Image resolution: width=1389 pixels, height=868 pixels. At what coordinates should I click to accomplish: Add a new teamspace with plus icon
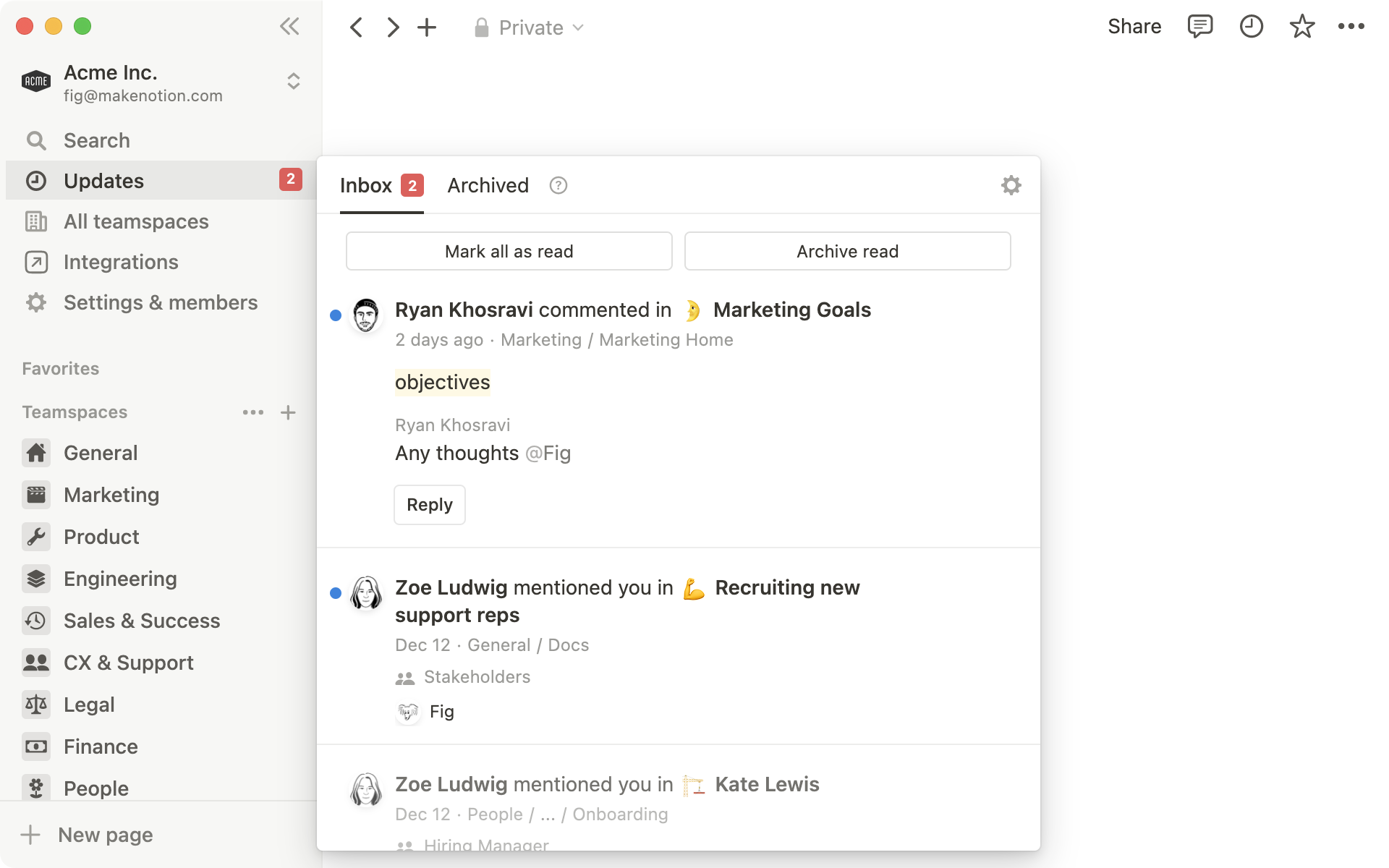(x=288, y=412)
